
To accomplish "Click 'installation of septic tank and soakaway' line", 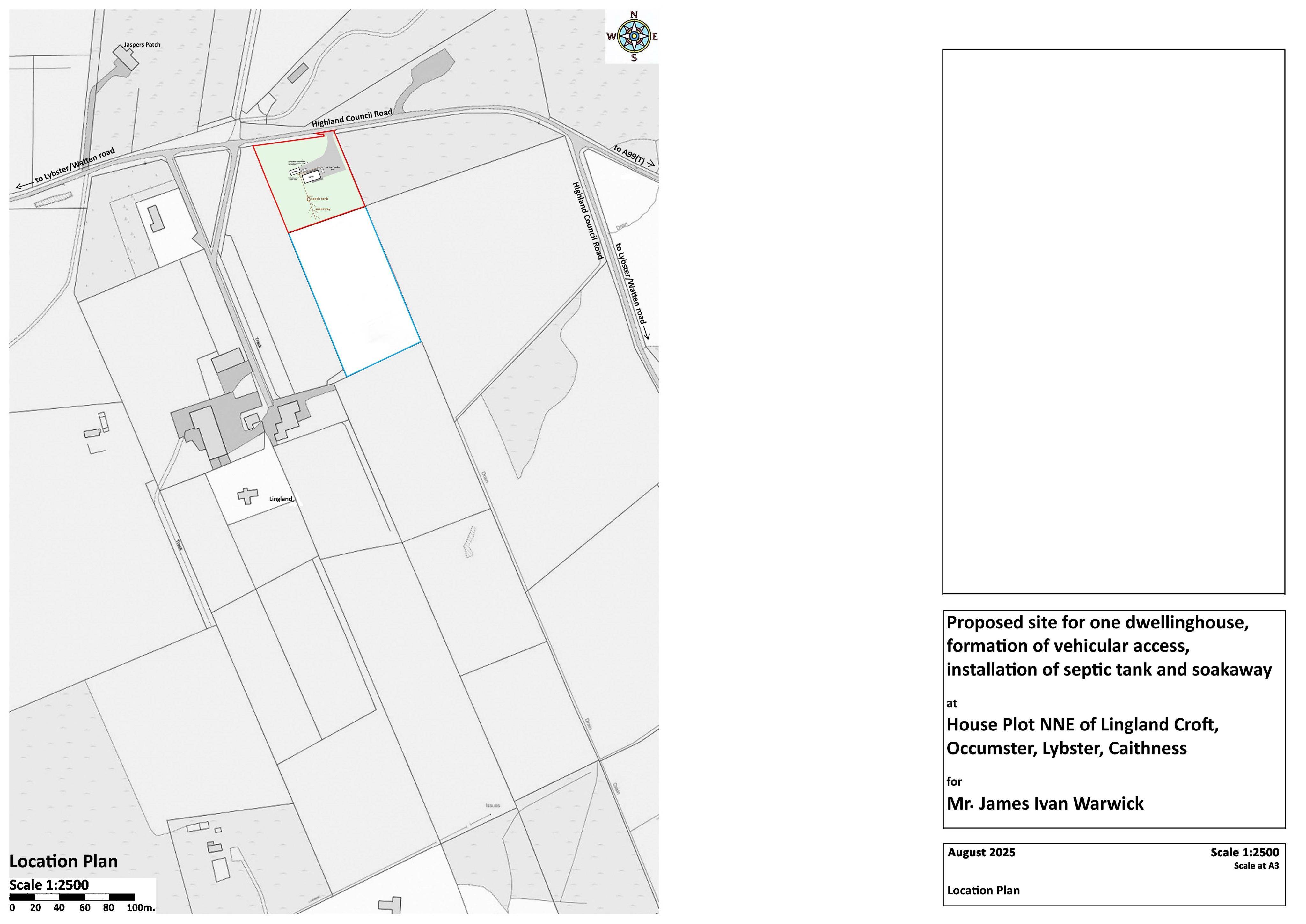I will coord(1109,670).
